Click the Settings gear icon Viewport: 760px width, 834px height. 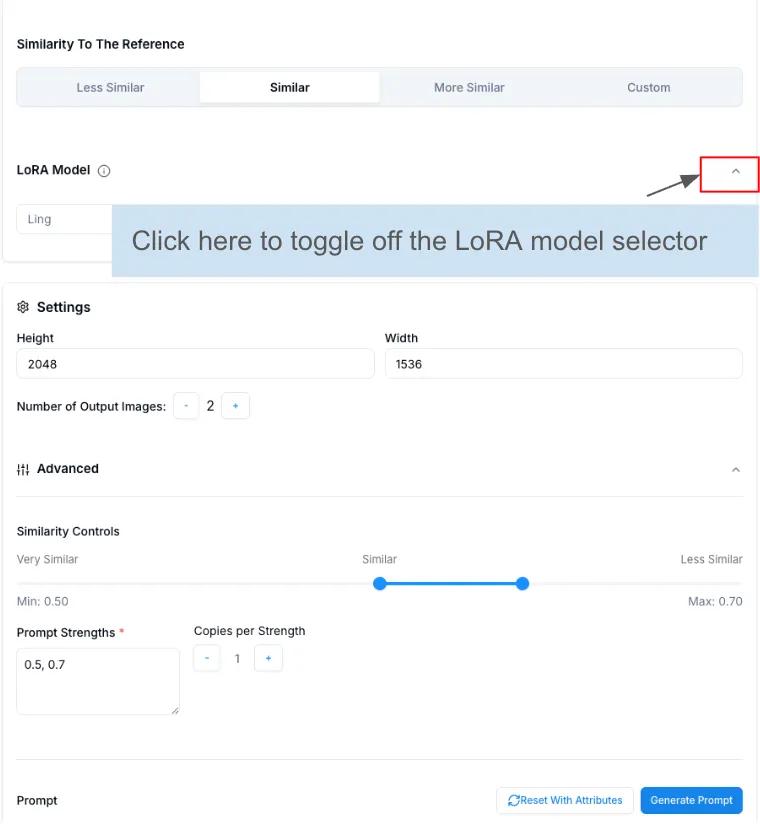tap(23, 307)
